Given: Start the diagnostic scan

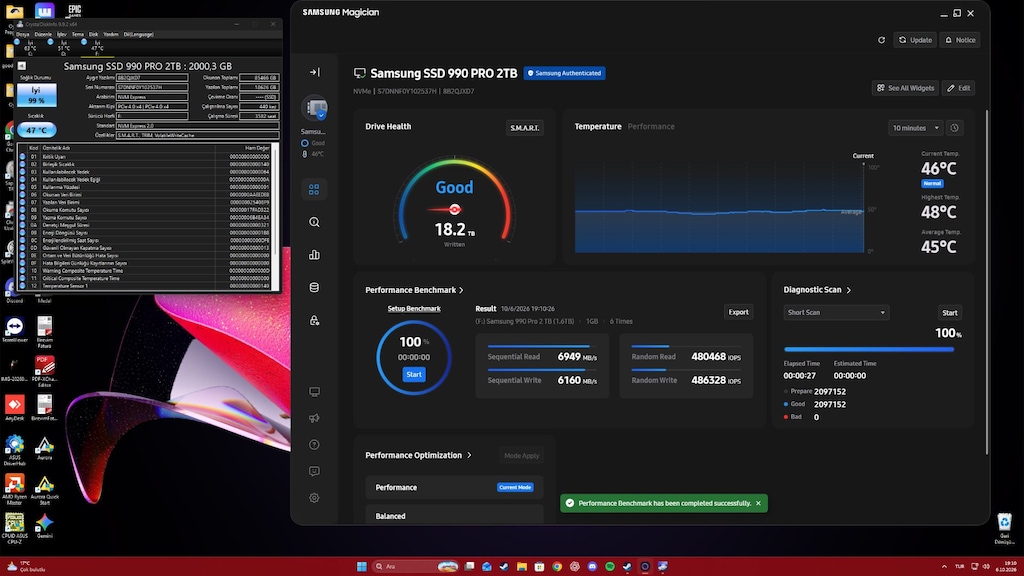Looking at the screenshot, I should (x=950, y=313).
